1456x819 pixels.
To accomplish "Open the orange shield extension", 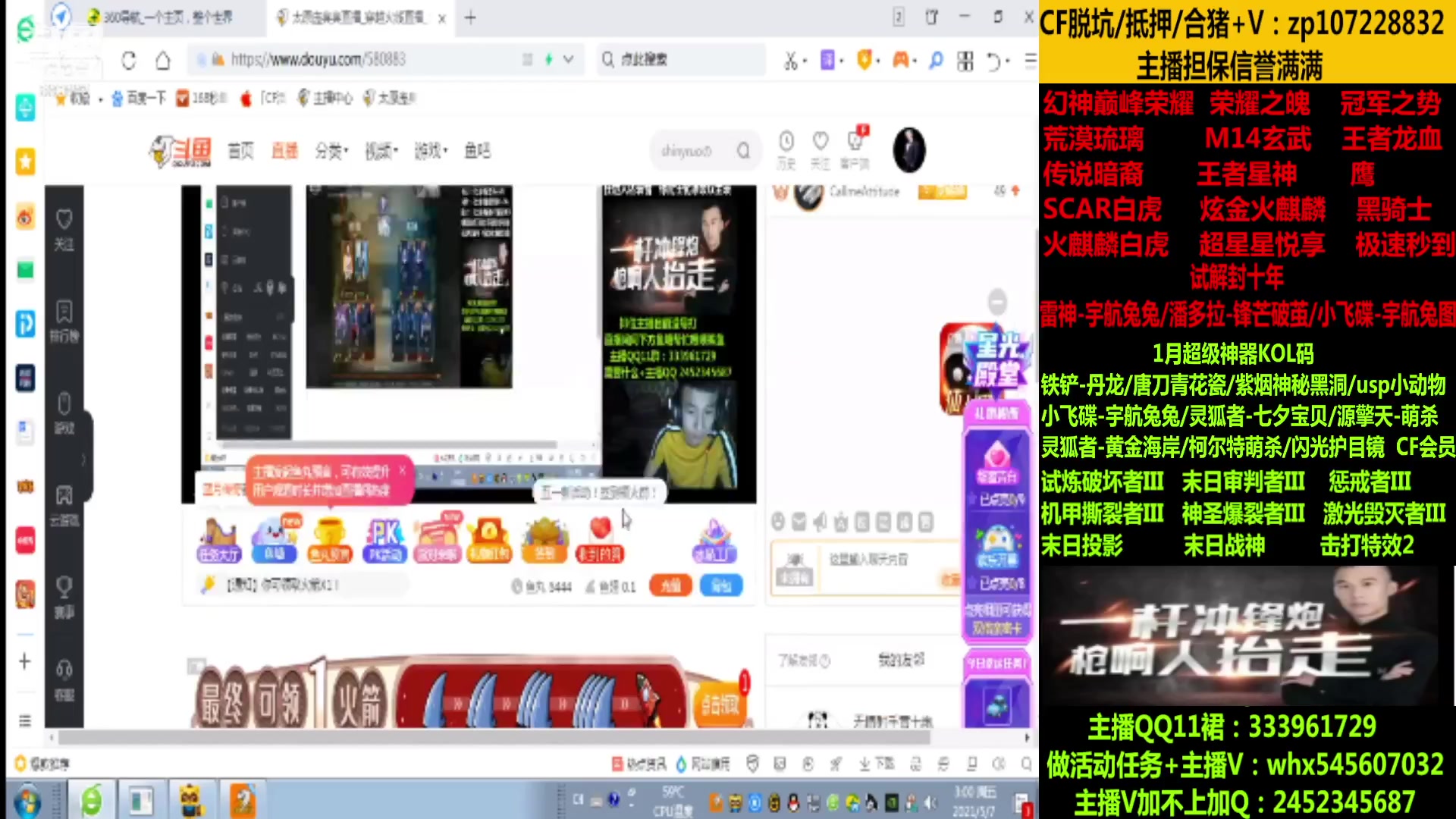I will (x=864, y=59).
